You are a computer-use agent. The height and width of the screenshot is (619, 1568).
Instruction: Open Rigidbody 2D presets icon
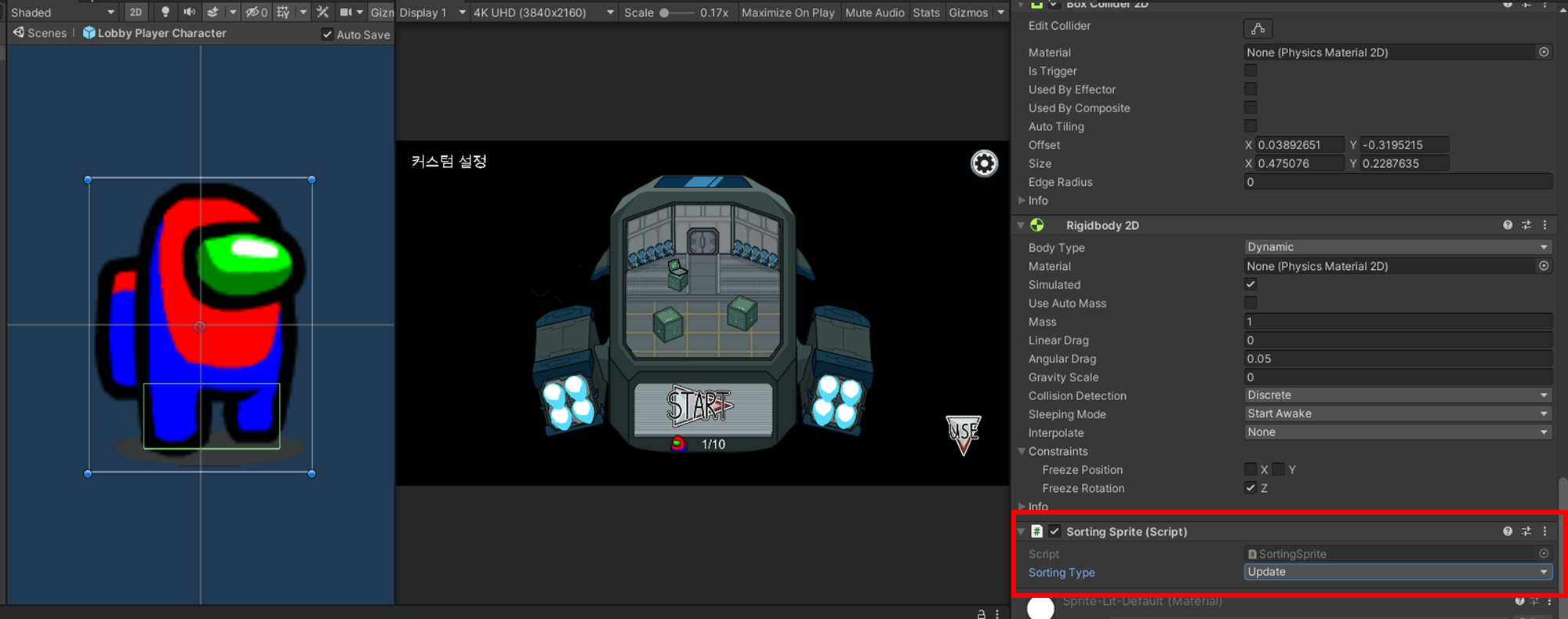(x=1526, y=225)
